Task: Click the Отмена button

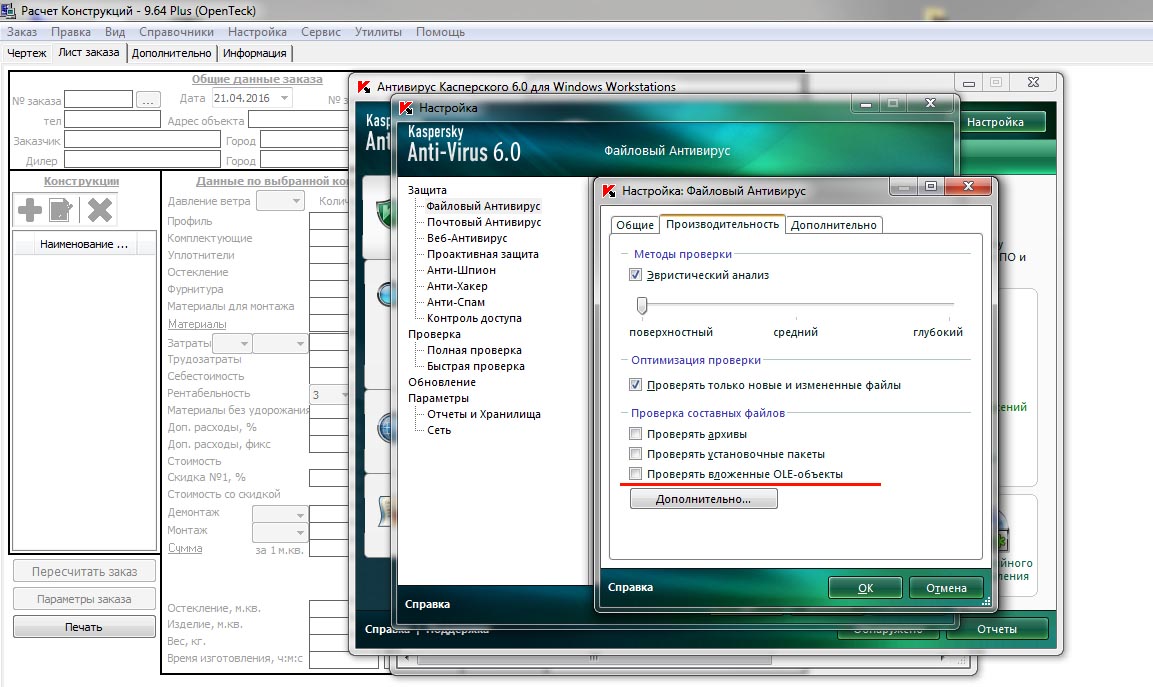Action: coord(946,588)
